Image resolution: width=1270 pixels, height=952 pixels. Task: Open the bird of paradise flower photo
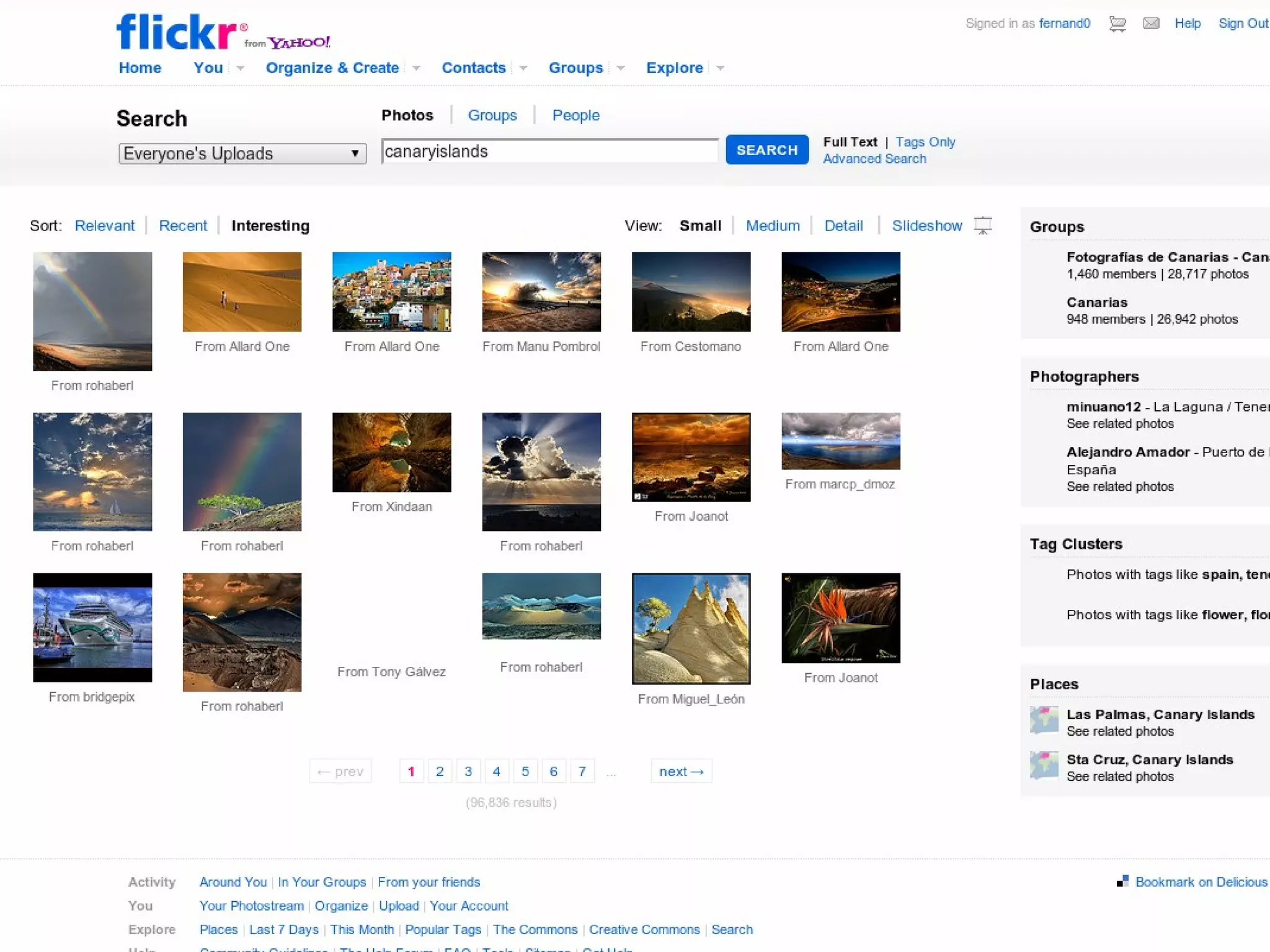[x=841, y=618]
